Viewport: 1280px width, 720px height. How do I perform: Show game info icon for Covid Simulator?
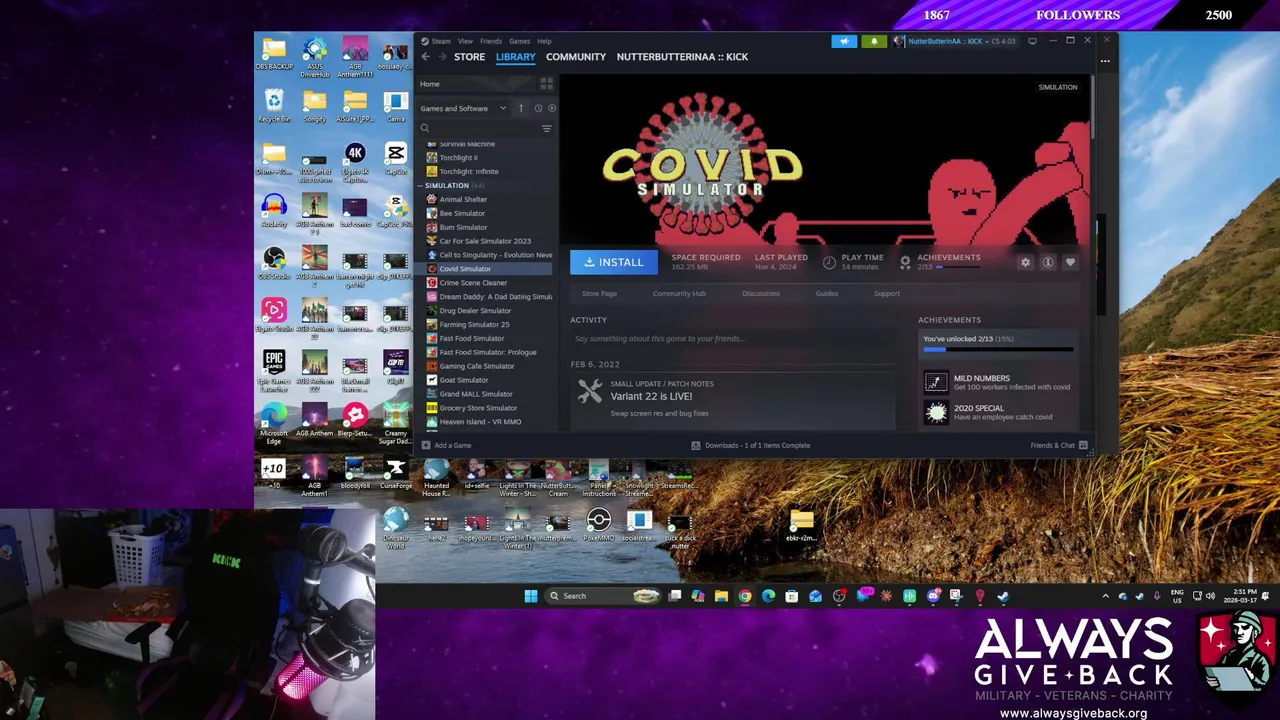point(1047,262)
